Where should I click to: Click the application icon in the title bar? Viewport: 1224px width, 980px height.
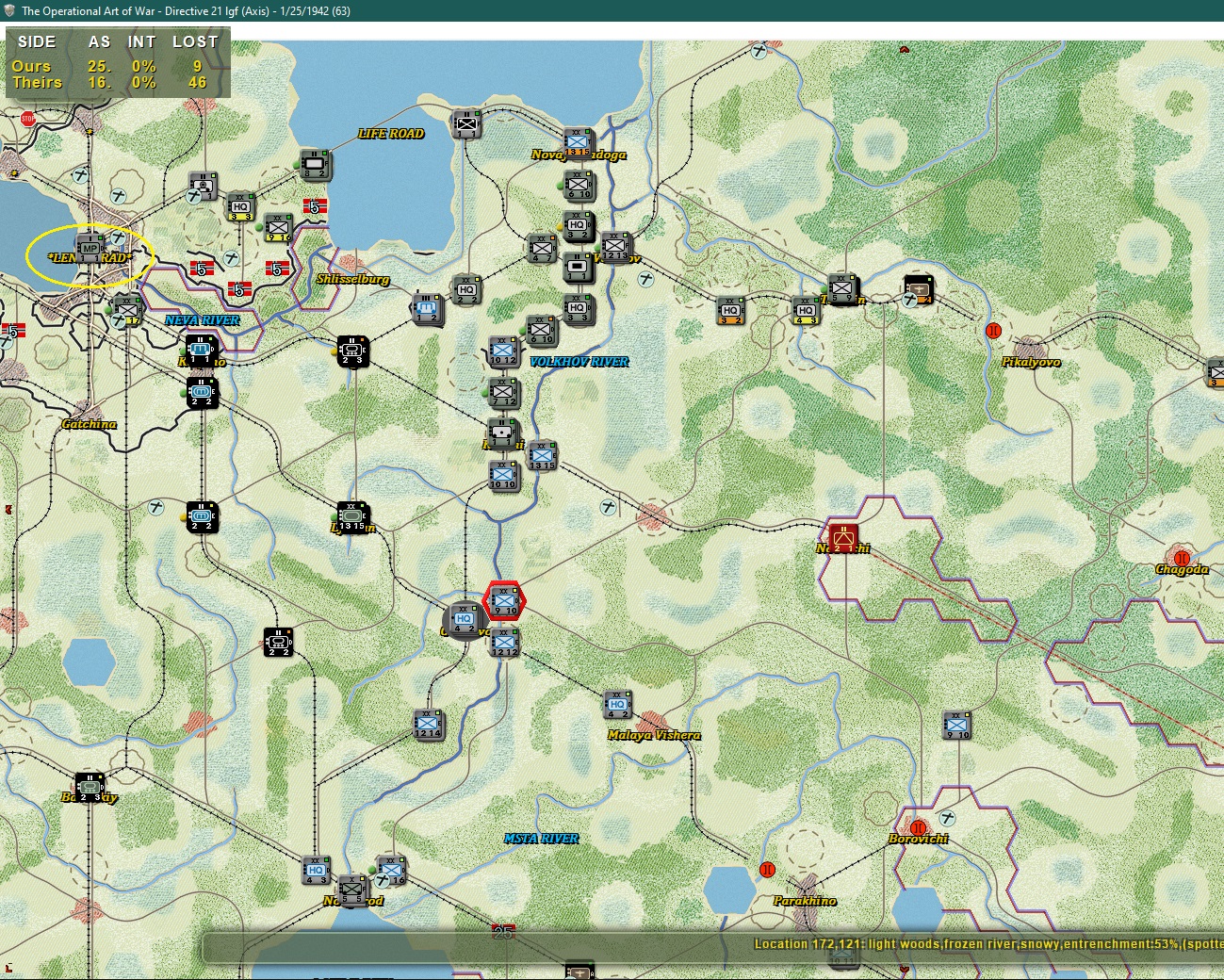(10, 10)
